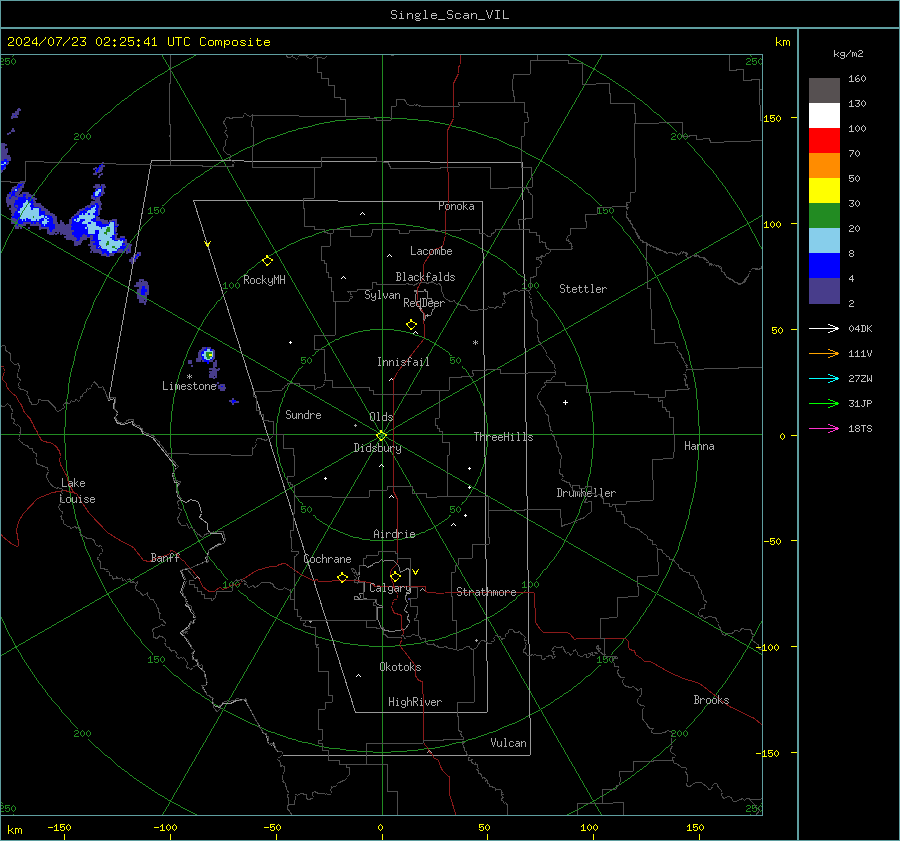The width and height of the screenshot is (900, 841).
Task: Click the kg/m2 units label
Action: click(x=848, y=54)
